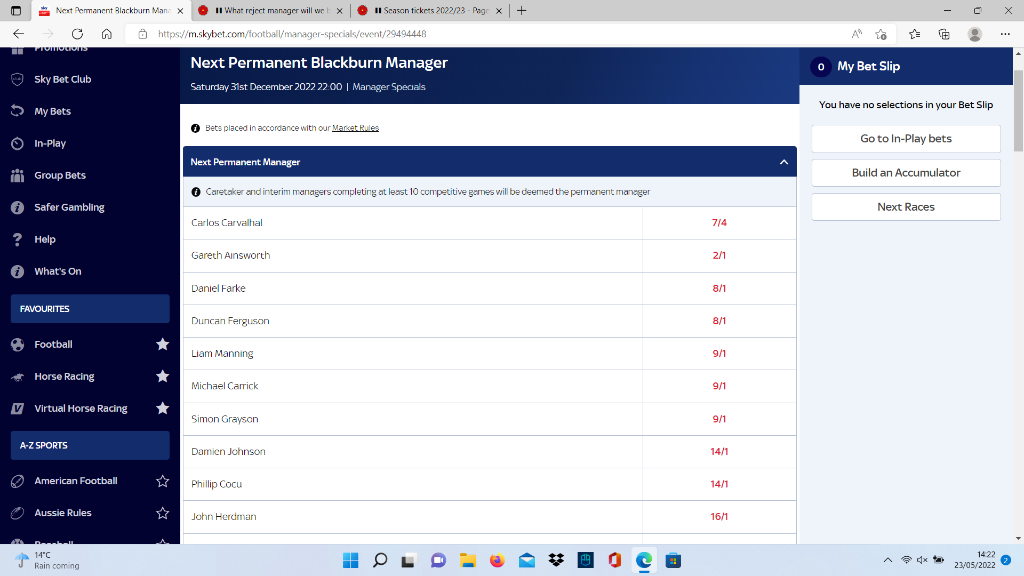Go to browser home page
This screenshot has height=576, width=1024.
[106, 34]
